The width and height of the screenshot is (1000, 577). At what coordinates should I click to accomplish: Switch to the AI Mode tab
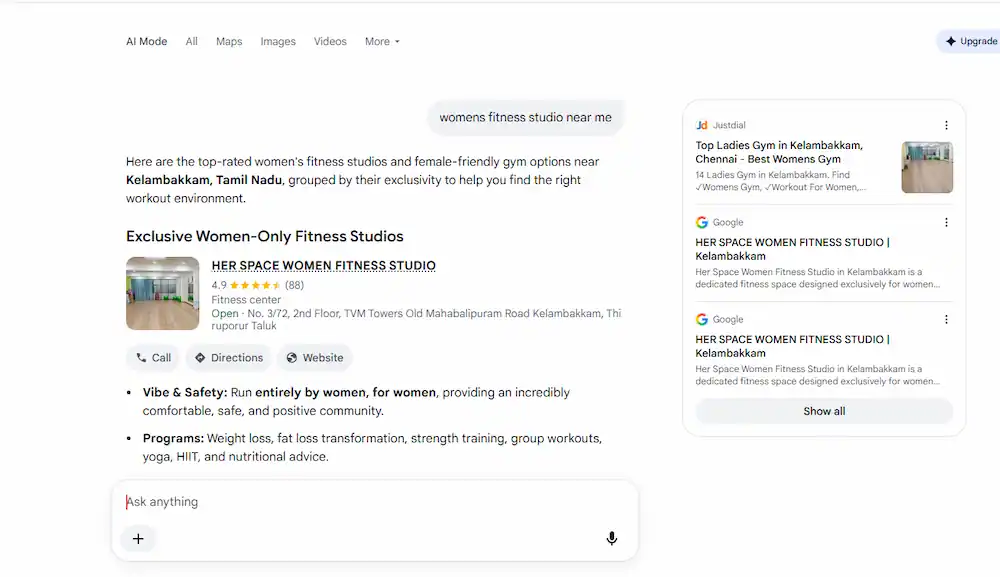point(146,41)
